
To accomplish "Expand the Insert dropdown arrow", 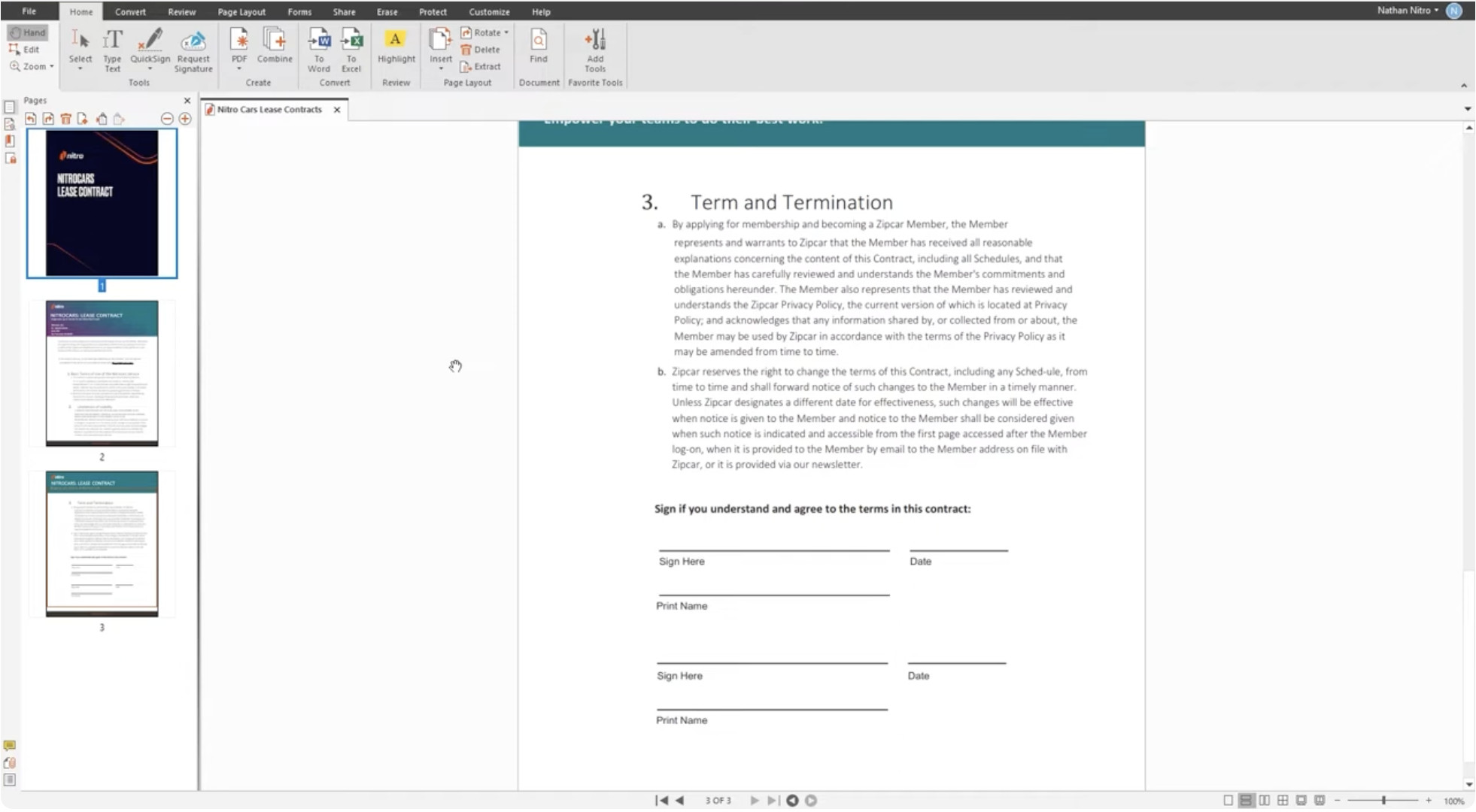I will [x=441, y=69].
